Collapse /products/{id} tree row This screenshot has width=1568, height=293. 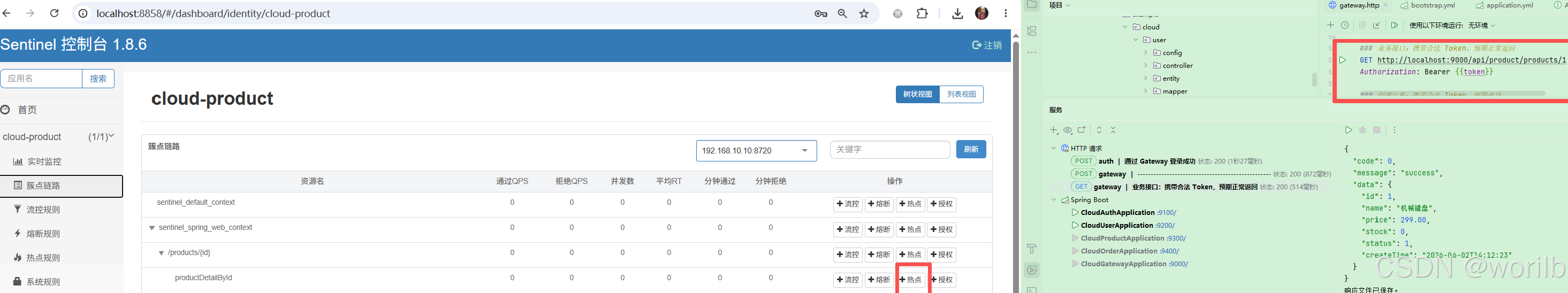tap(161, 253)
